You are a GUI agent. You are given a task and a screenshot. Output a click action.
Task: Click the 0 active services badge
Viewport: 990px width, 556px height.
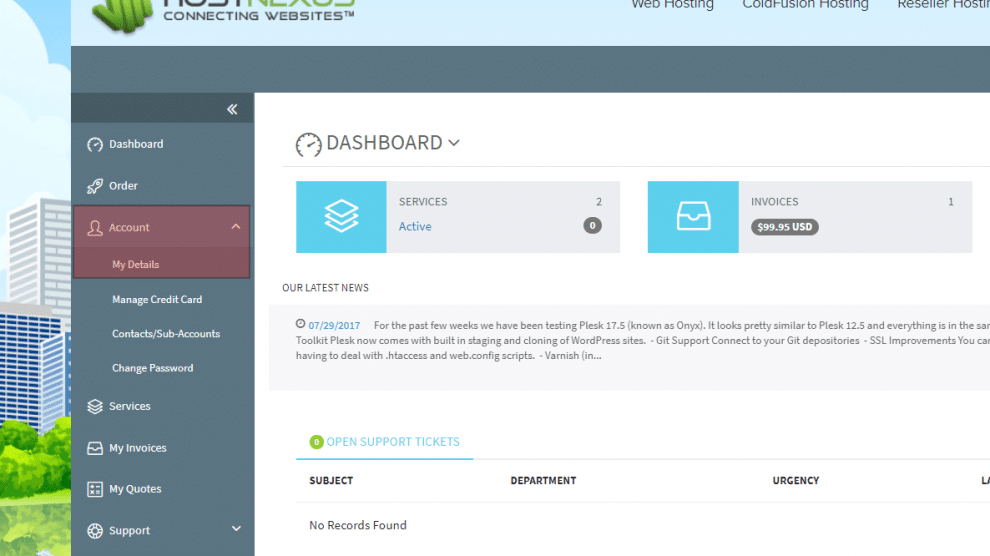pos(592,225)
